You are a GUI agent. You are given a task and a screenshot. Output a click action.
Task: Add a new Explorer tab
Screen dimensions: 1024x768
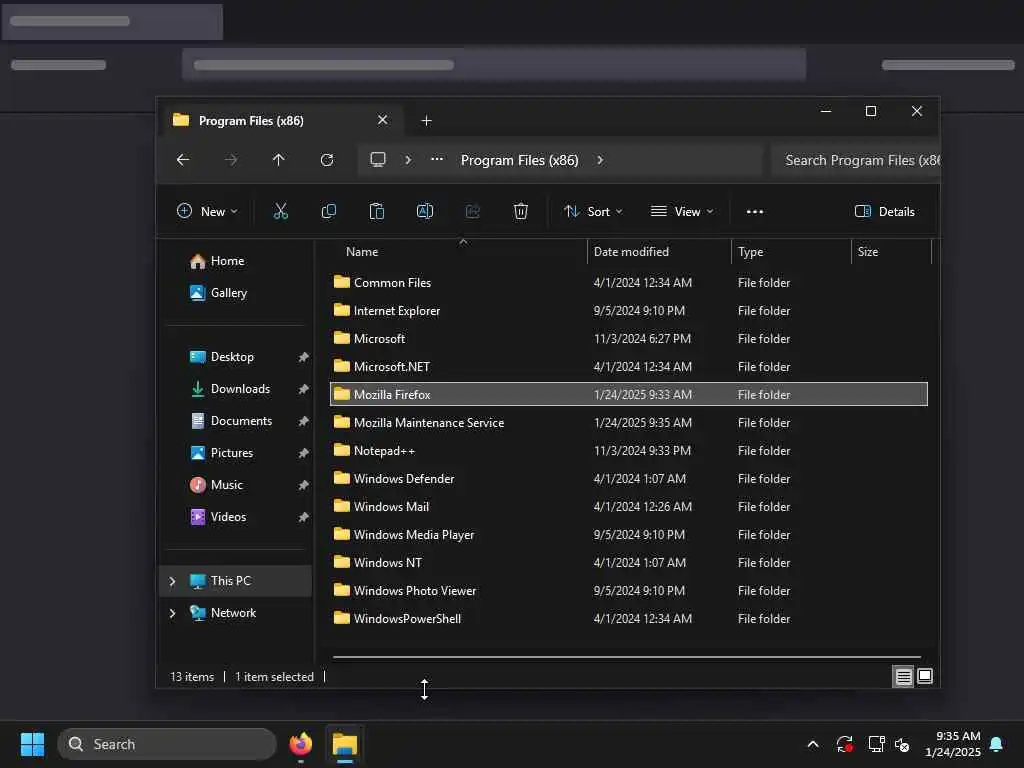426,121
